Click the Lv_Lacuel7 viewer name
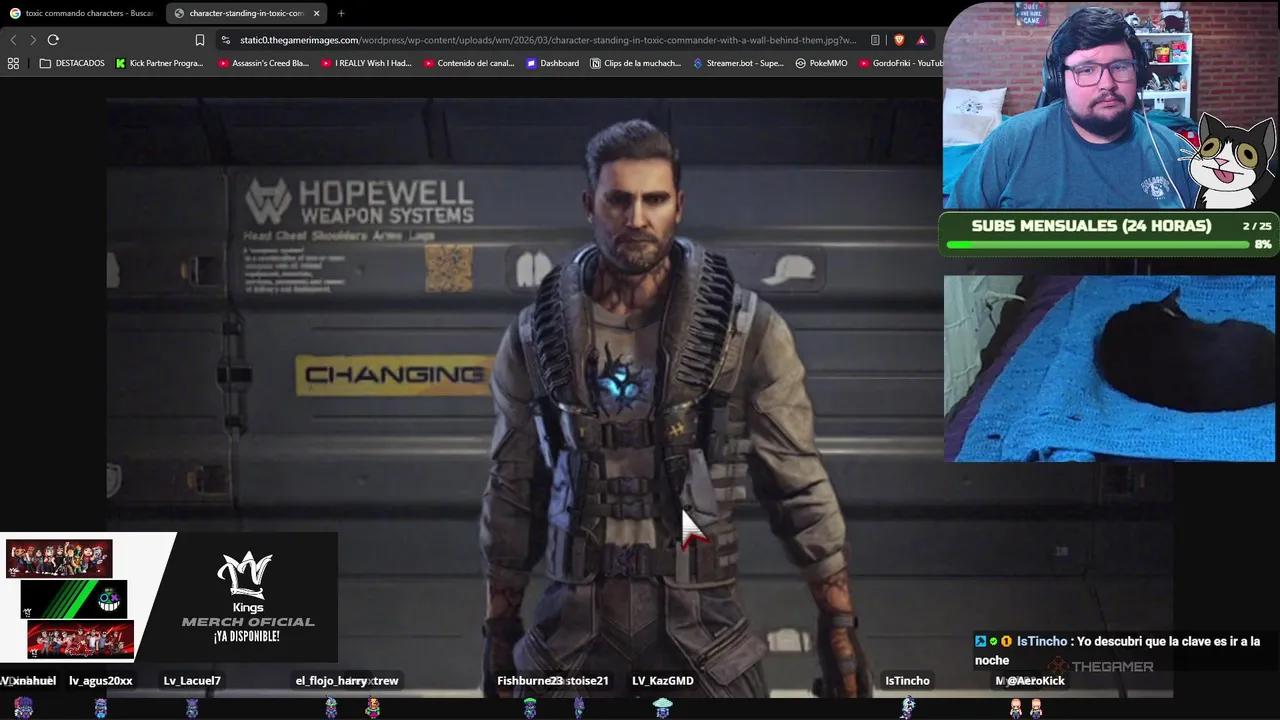The image size is (1280, 720). pyautogui.click(x=192, y=681)
